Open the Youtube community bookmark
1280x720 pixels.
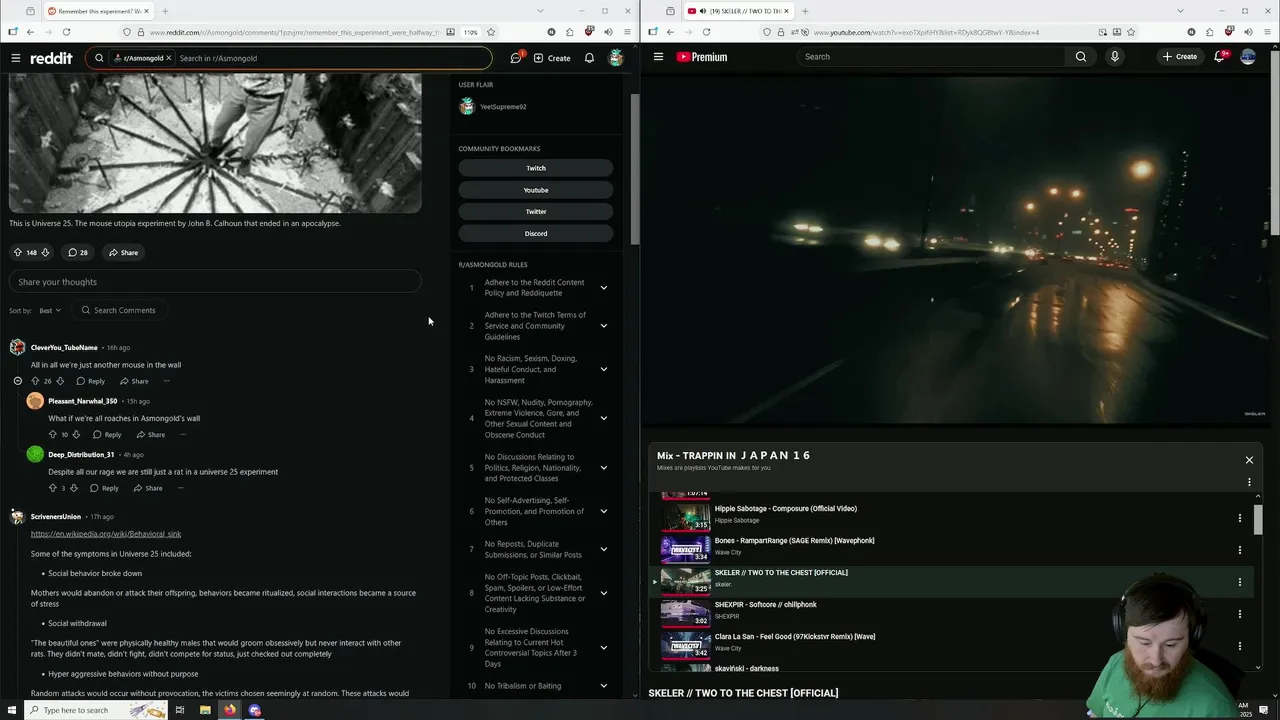536,190
